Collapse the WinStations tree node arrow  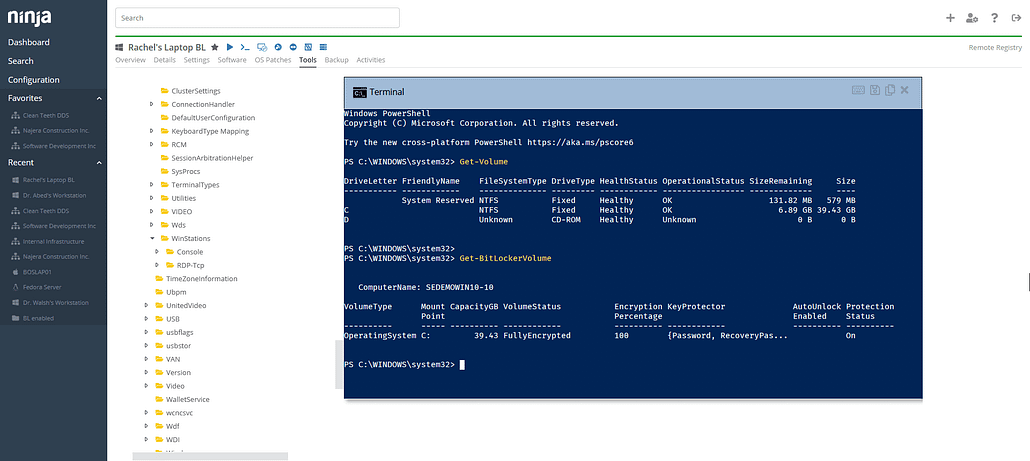(151, 238)
